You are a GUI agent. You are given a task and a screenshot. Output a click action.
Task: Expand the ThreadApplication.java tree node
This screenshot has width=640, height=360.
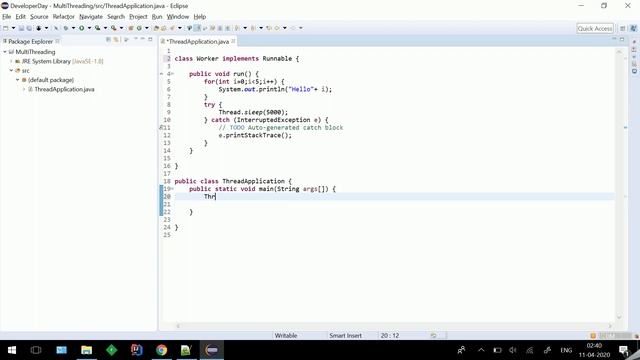[x=24, y=89]
